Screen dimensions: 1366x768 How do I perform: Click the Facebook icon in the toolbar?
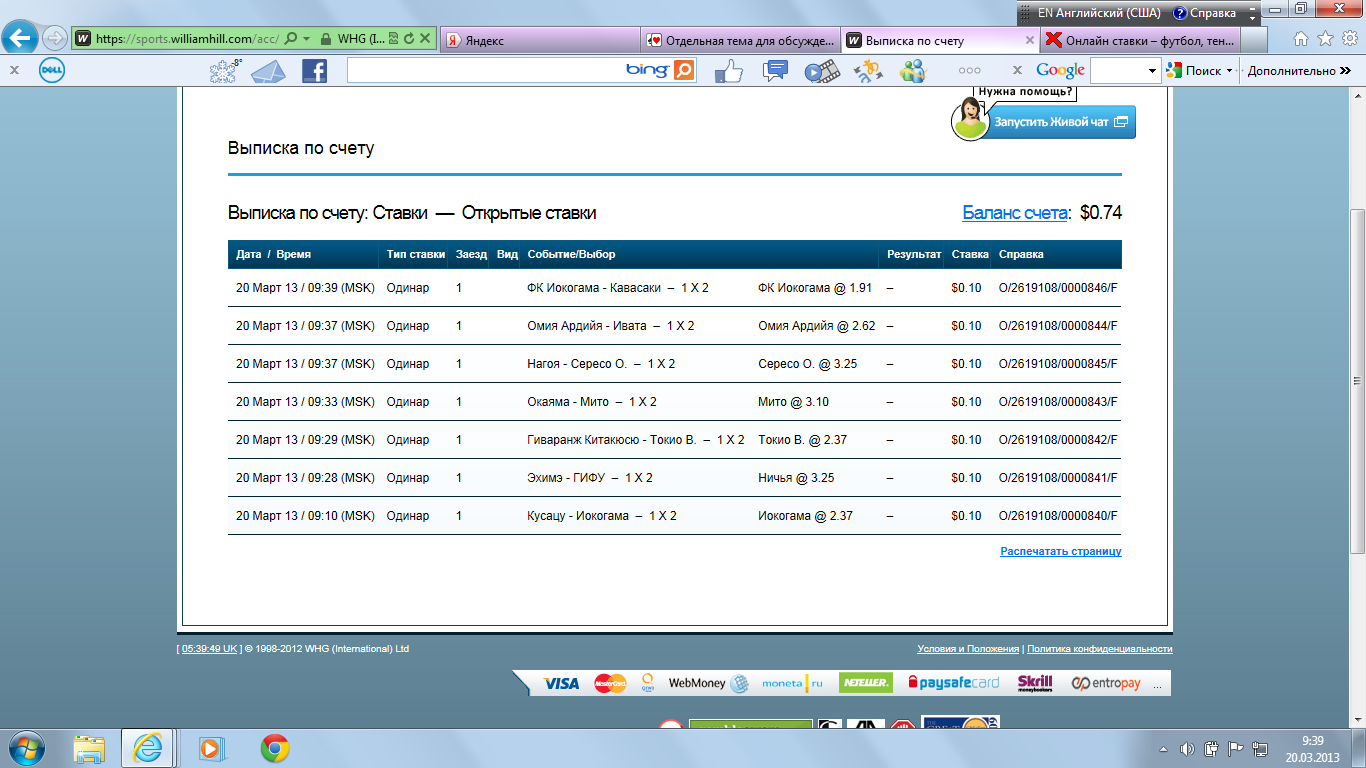(x=314, y=71)
